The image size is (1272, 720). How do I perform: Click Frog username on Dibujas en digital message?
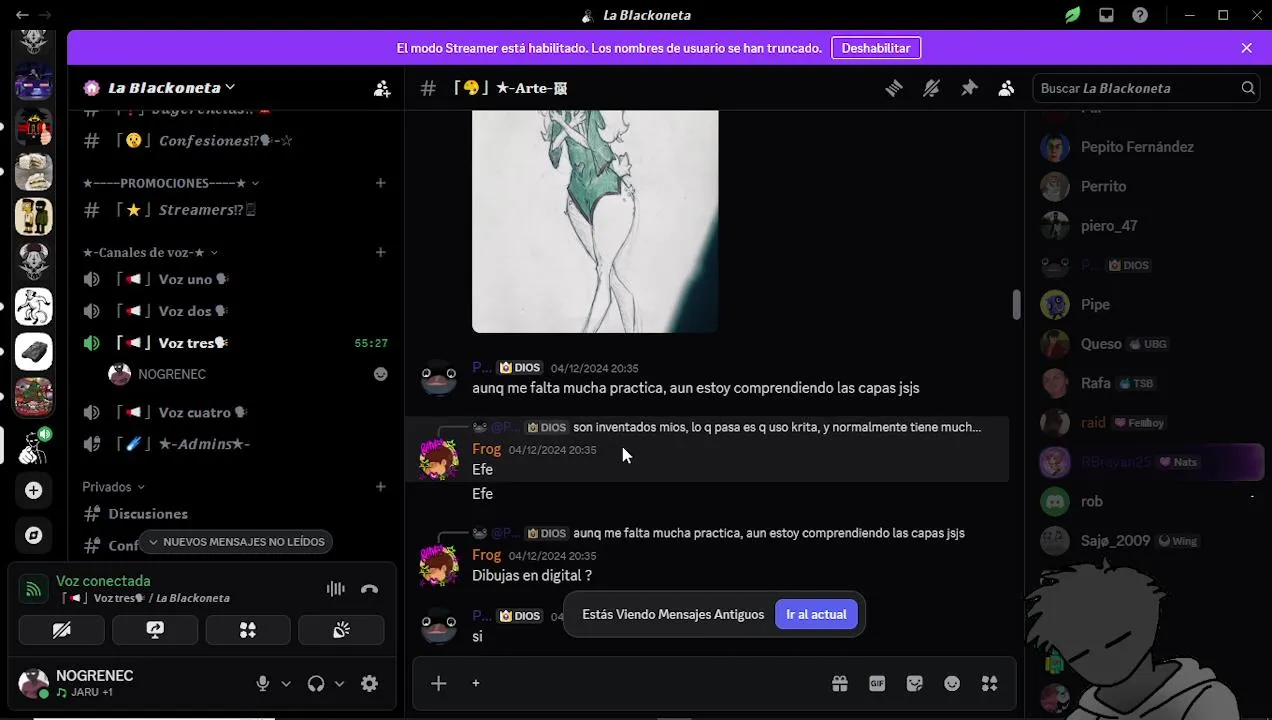pyautogui.click(x=486, y=555)
